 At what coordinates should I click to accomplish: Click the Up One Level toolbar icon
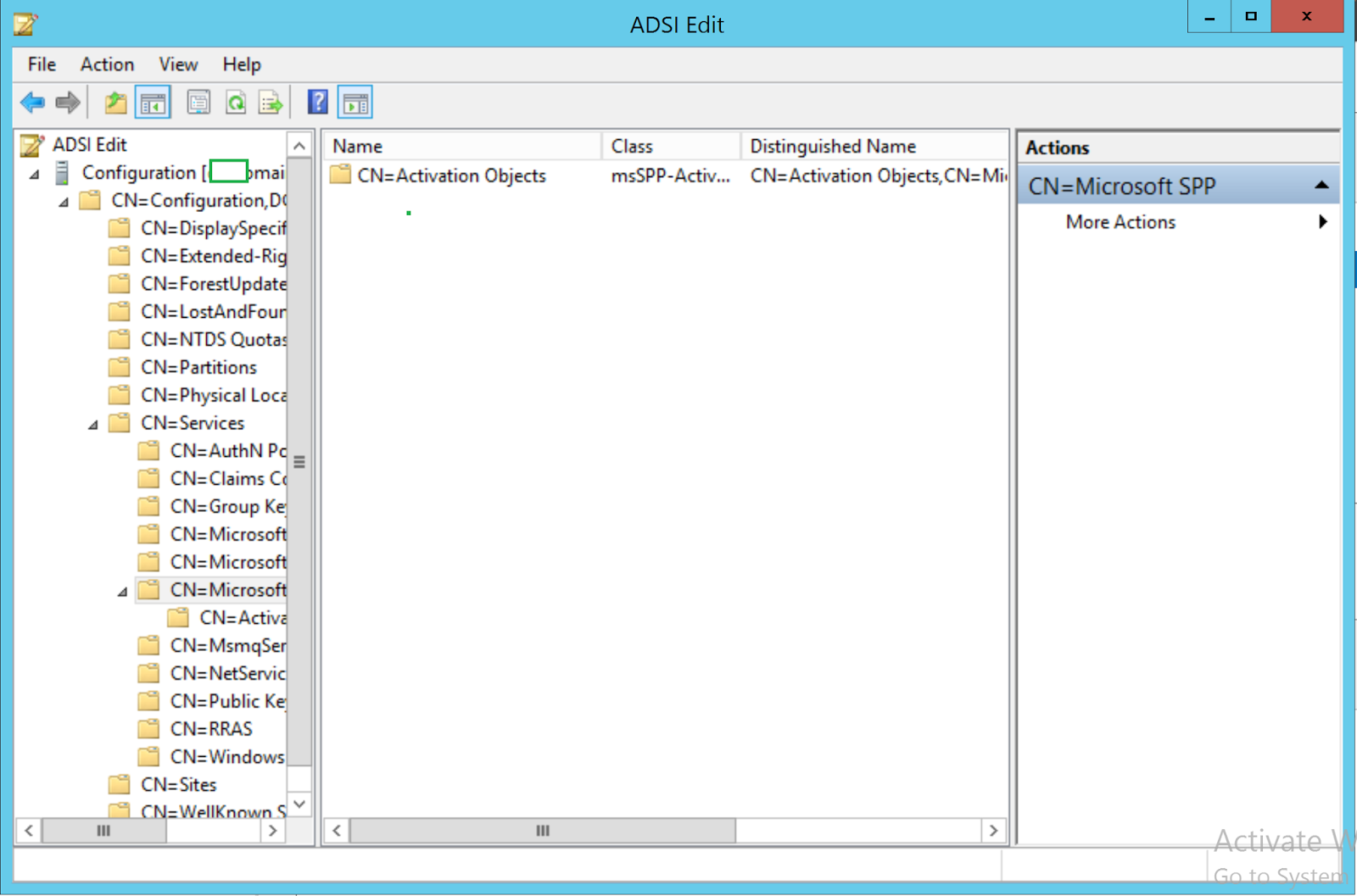tap(114, 102)
